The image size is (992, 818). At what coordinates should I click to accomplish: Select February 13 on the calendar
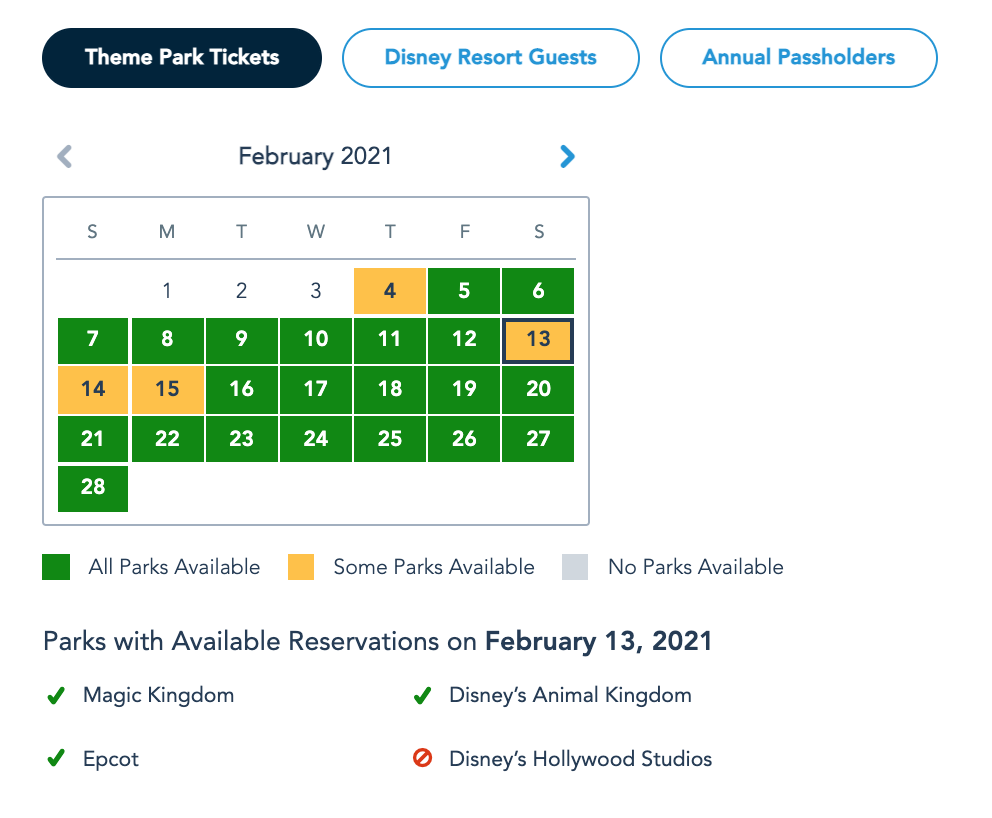click(x=538, y=340)
